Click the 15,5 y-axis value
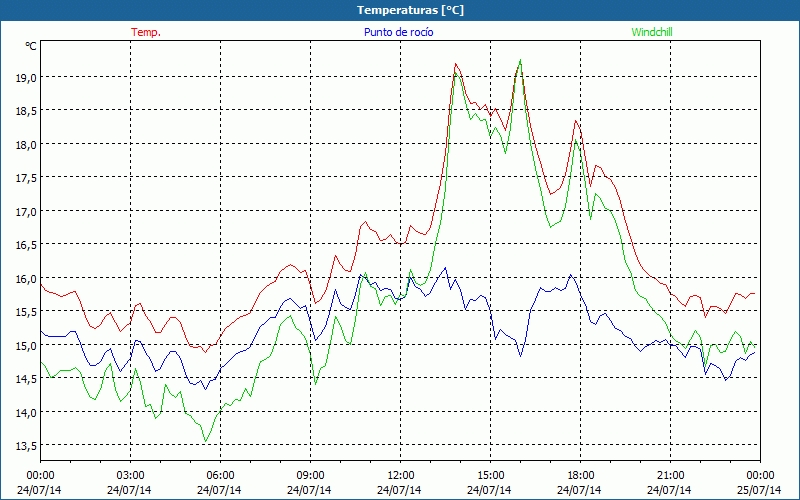This screenshot has width=800, height=500. tap(27, 312)
